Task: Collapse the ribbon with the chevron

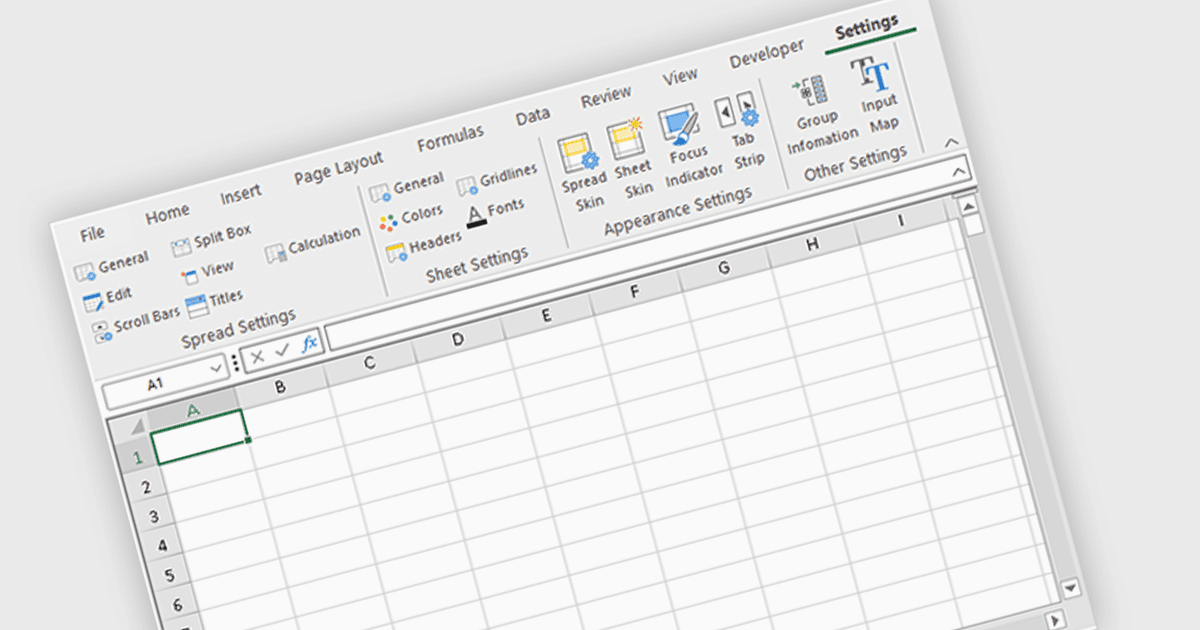Action: point(952,143)
